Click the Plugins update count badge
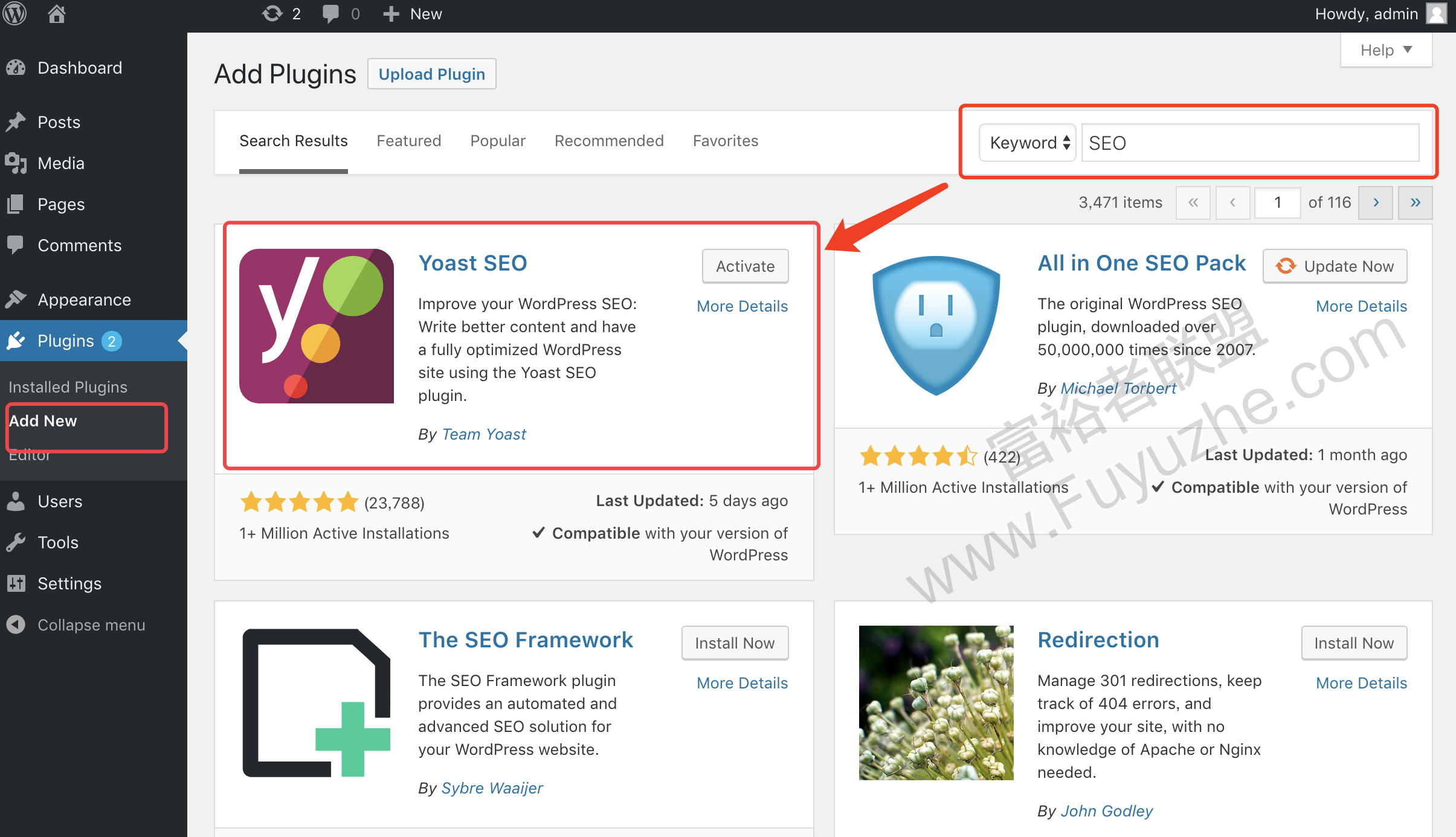Image resolution: width=1456 pixels, height=837 pixels. coord(111,341)
